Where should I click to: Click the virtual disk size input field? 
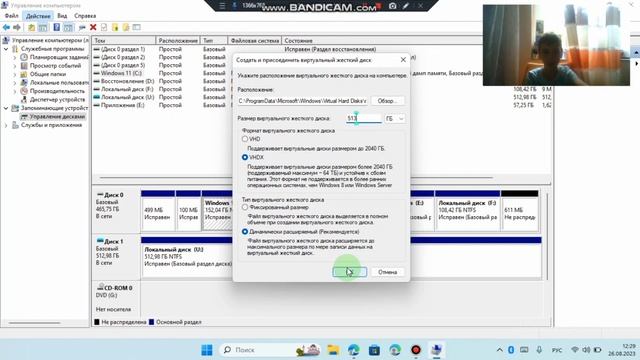(364, 118)
